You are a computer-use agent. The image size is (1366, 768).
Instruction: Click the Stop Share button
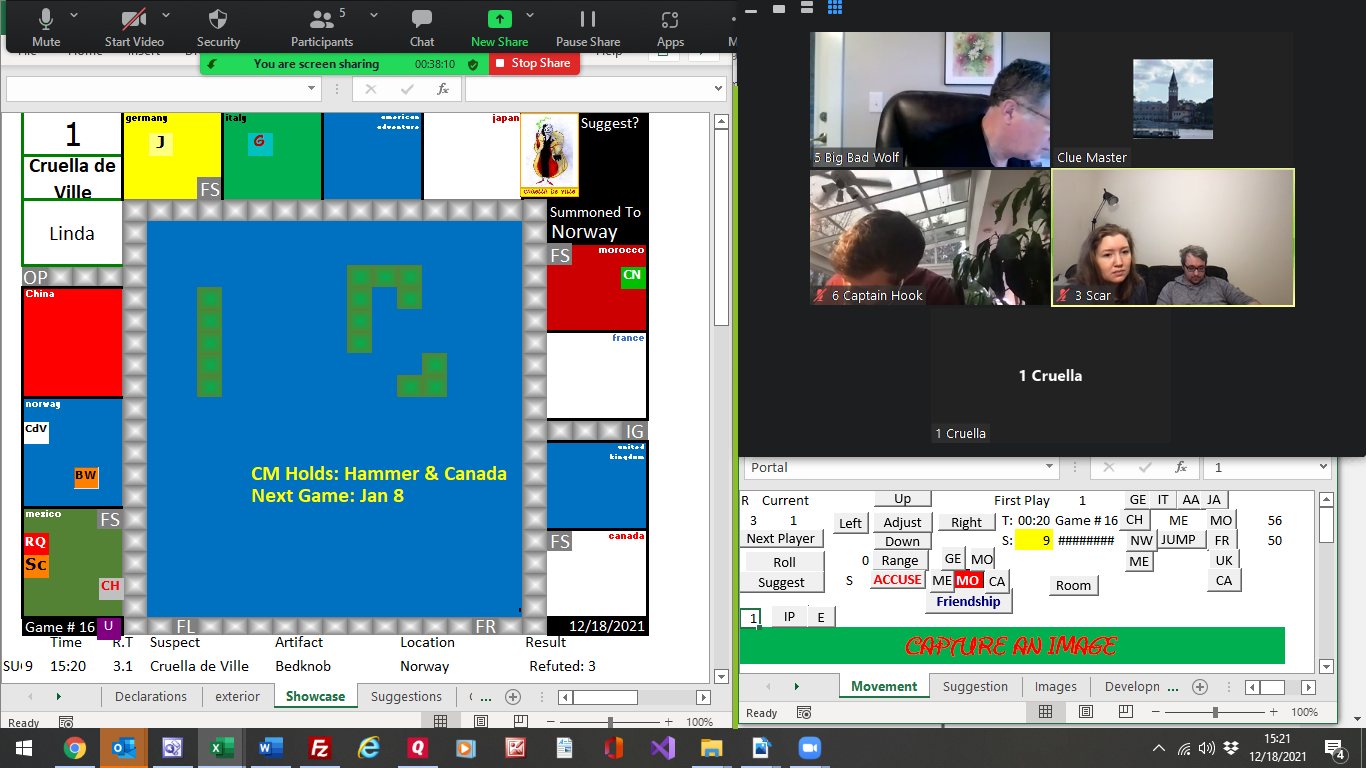[x=534, y=63]
